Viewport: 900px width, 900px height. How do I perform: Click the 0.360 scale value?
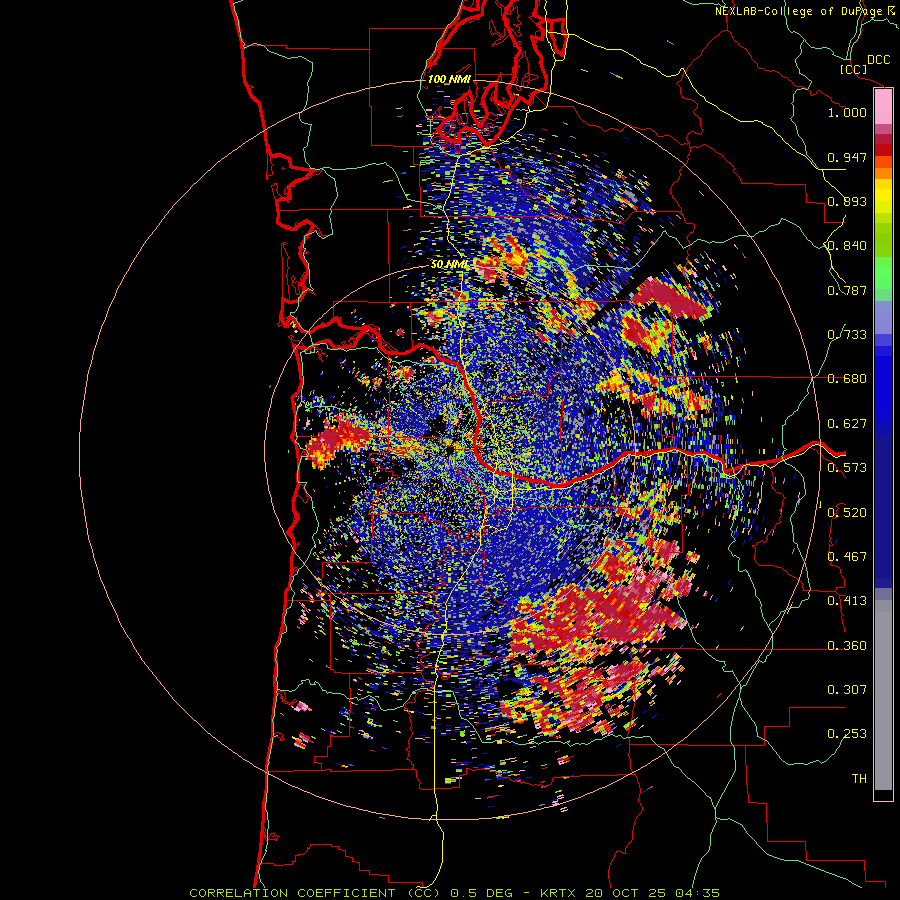[847, 646]
